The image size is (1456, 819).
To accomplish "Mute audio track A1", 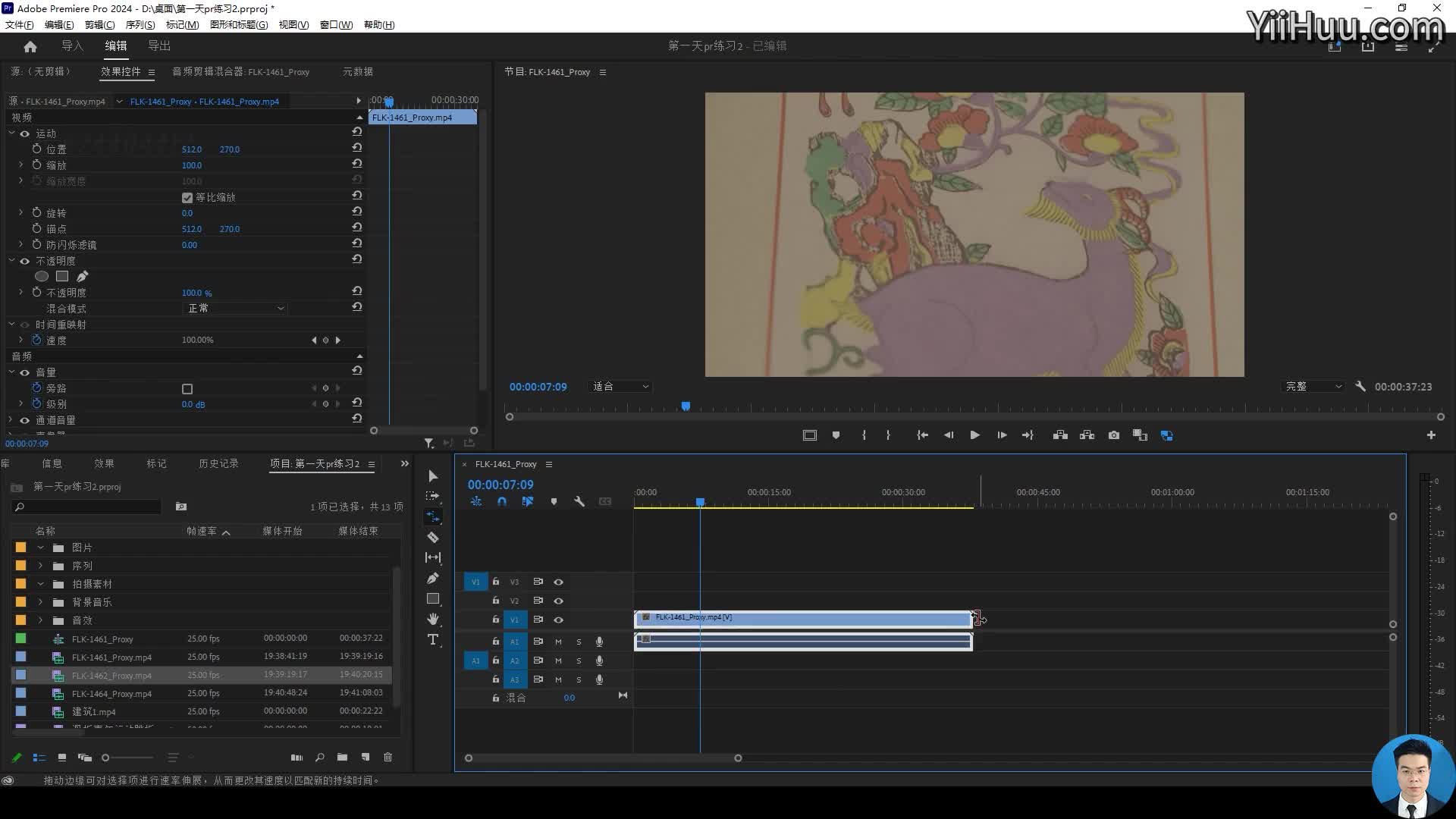I will pyautogui.click(x=558, y=642).
